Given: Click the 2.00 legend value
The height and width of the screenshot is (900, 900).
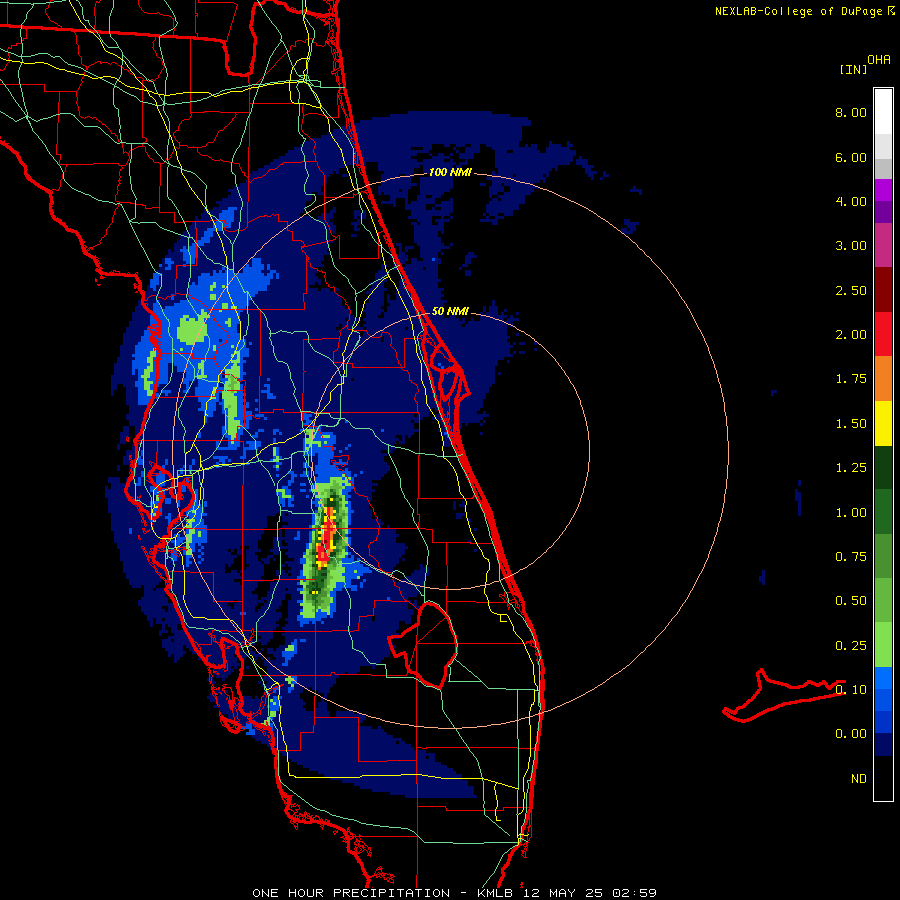Looking at the screenshot, I should (x=851, y=335).
